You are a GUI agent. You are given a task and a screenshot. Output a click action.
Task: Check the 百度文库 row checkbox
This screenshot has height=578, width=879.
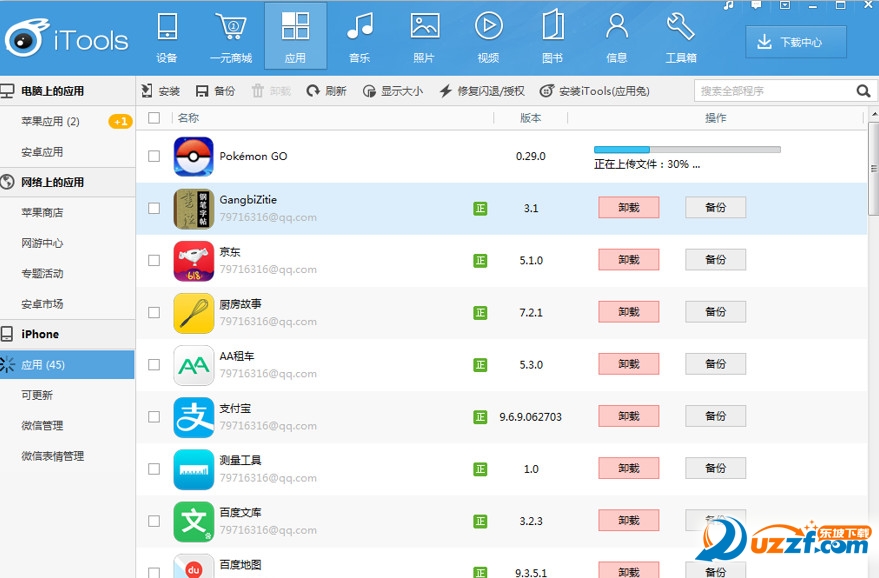click(x=154, y=521)
